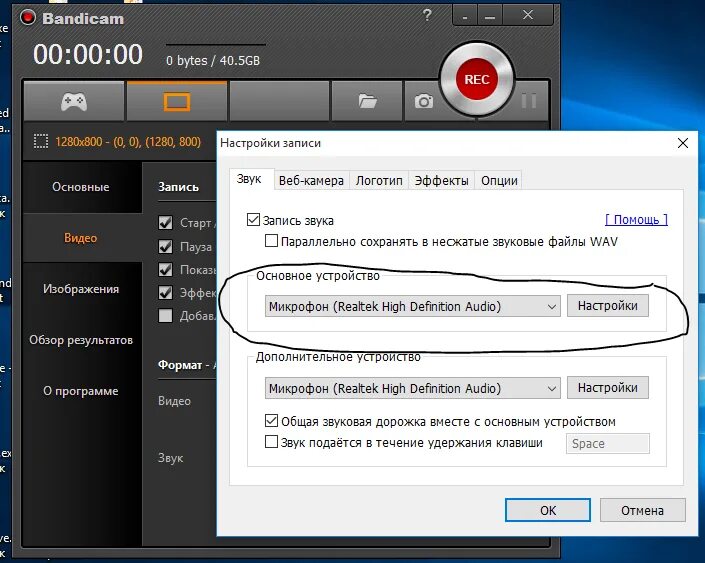Click the Bandicam red logo icon
This screenshot has height=563, width=705.
click(27, 18)
